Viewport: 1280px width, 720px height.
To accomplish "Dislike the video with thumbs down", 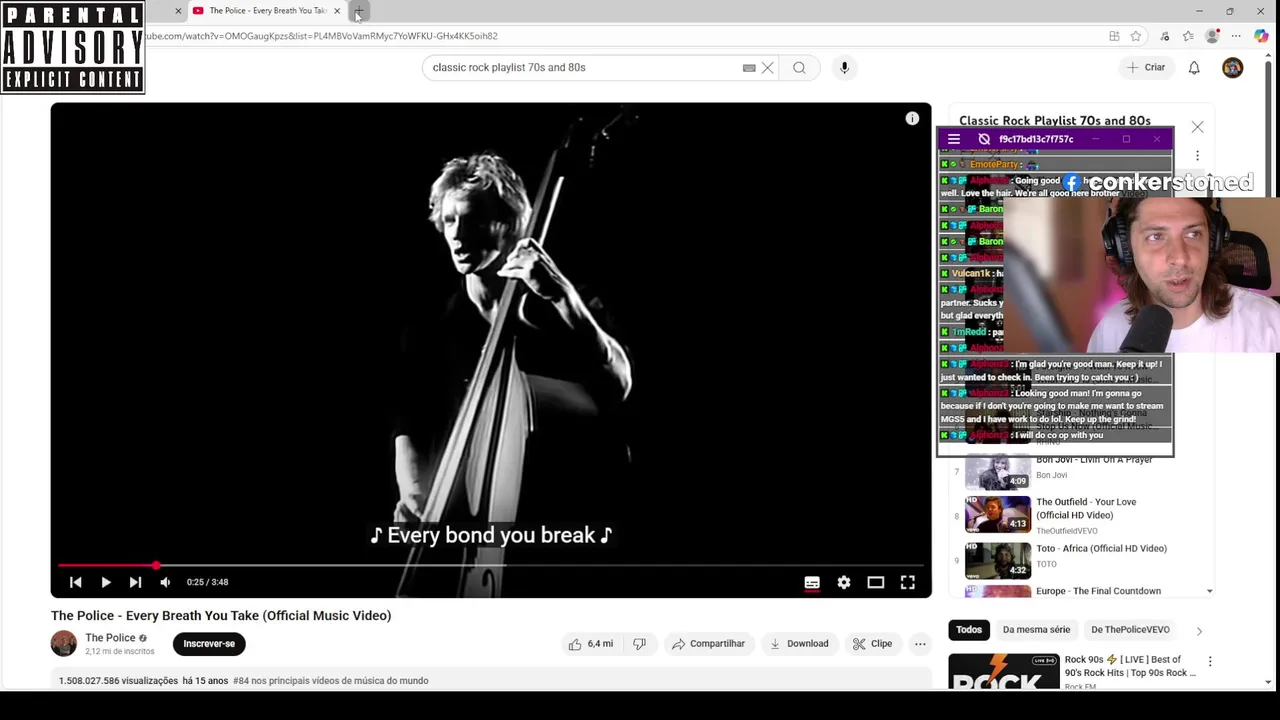I will pyautogui.click(x=639, y=644).
